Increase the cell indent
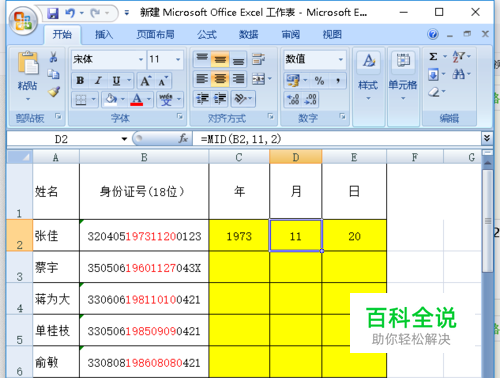500x378 pixels. 220,99
